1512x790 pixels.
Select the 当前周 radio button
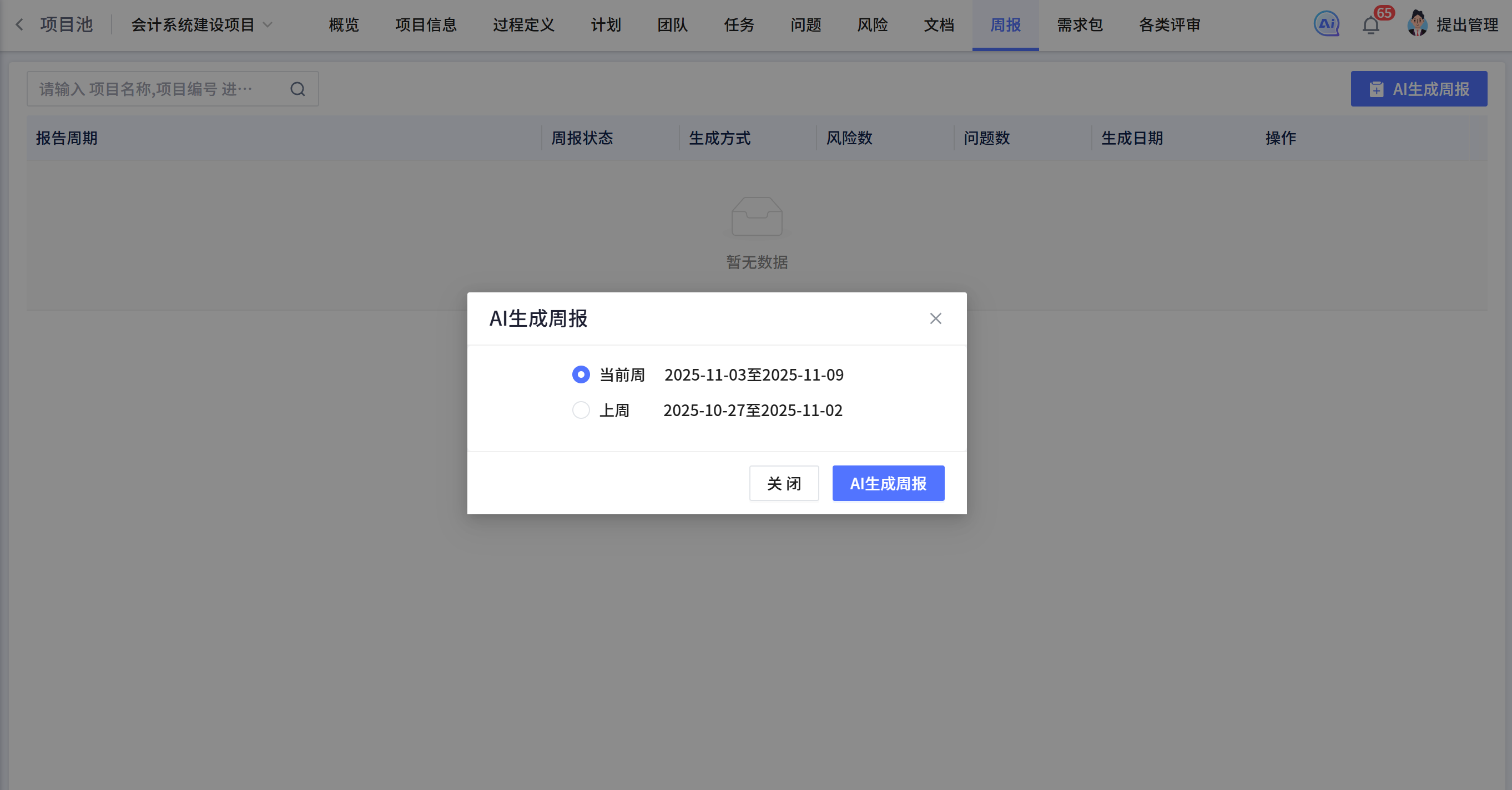click(x=581, y=374)
